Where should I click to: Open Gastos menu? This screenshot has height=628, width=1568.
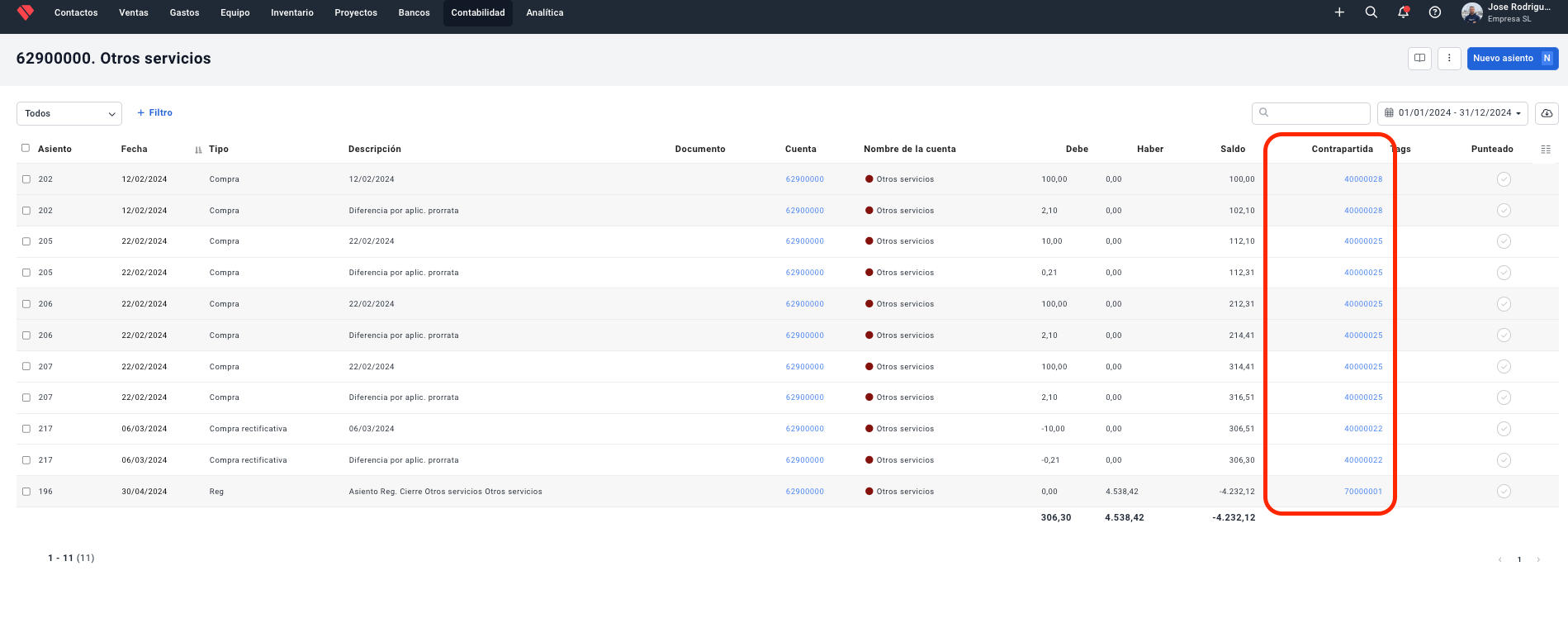point(184,12)
